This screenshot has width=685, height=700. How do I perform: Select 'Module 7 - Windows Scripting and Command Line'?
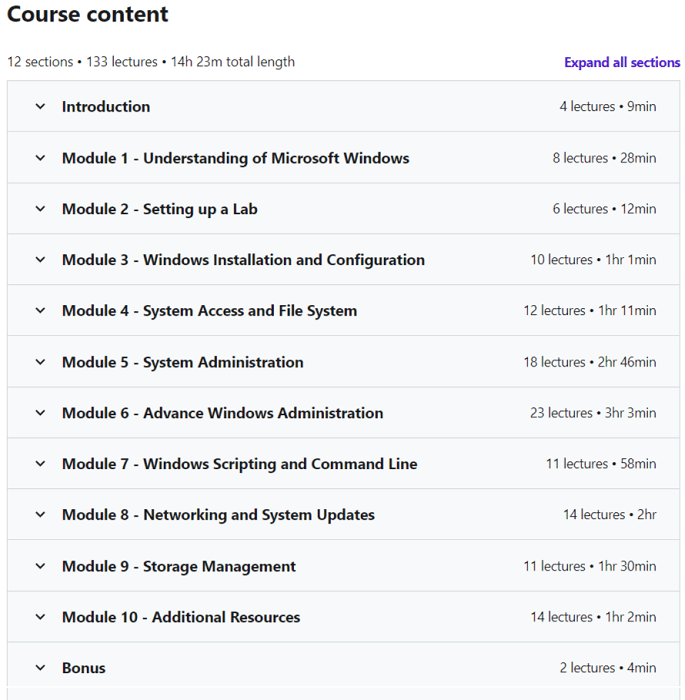[x=239, y=464]
